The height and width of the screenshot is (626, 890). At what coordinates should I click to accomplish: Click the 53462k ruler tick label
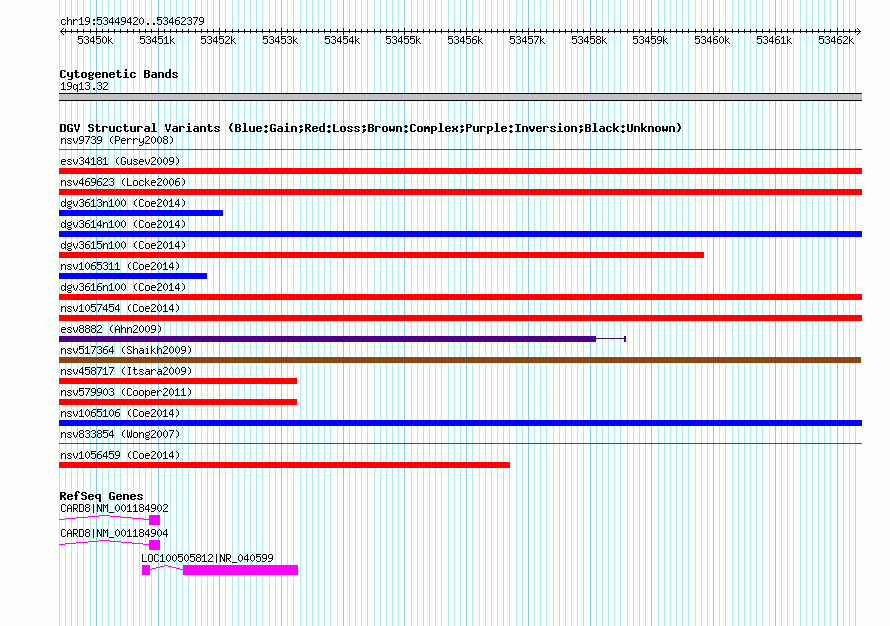(836, 40)
